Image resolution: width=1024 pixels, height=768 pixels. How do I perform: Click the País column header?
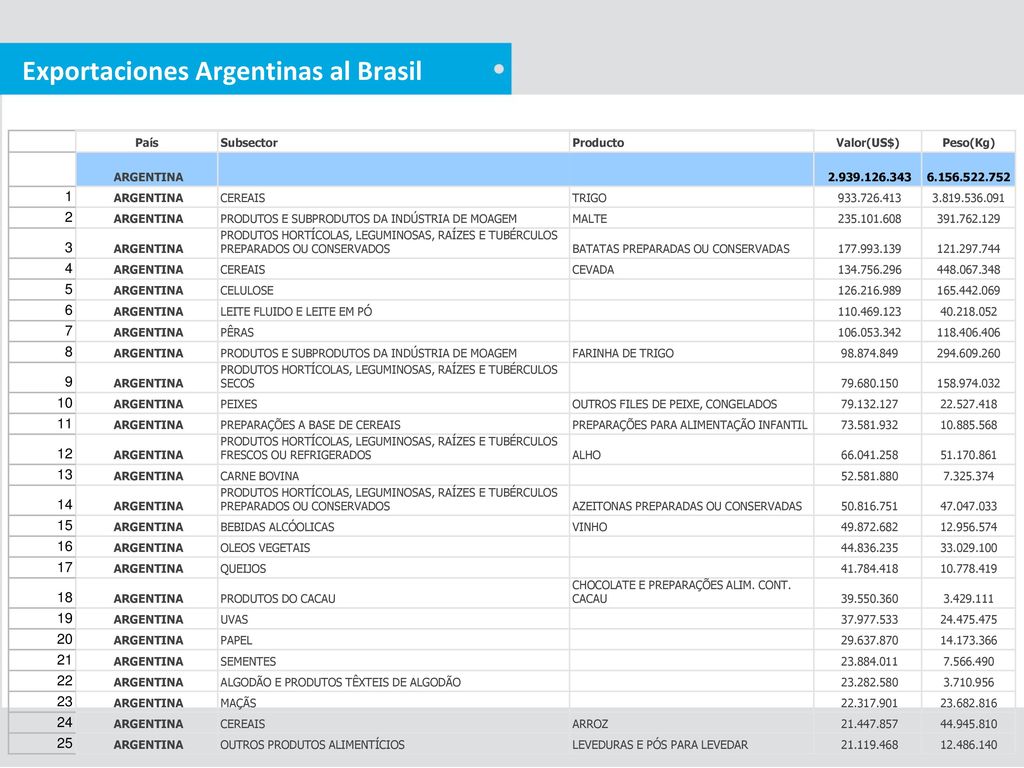pyautogui.click(x=146, y=142)
